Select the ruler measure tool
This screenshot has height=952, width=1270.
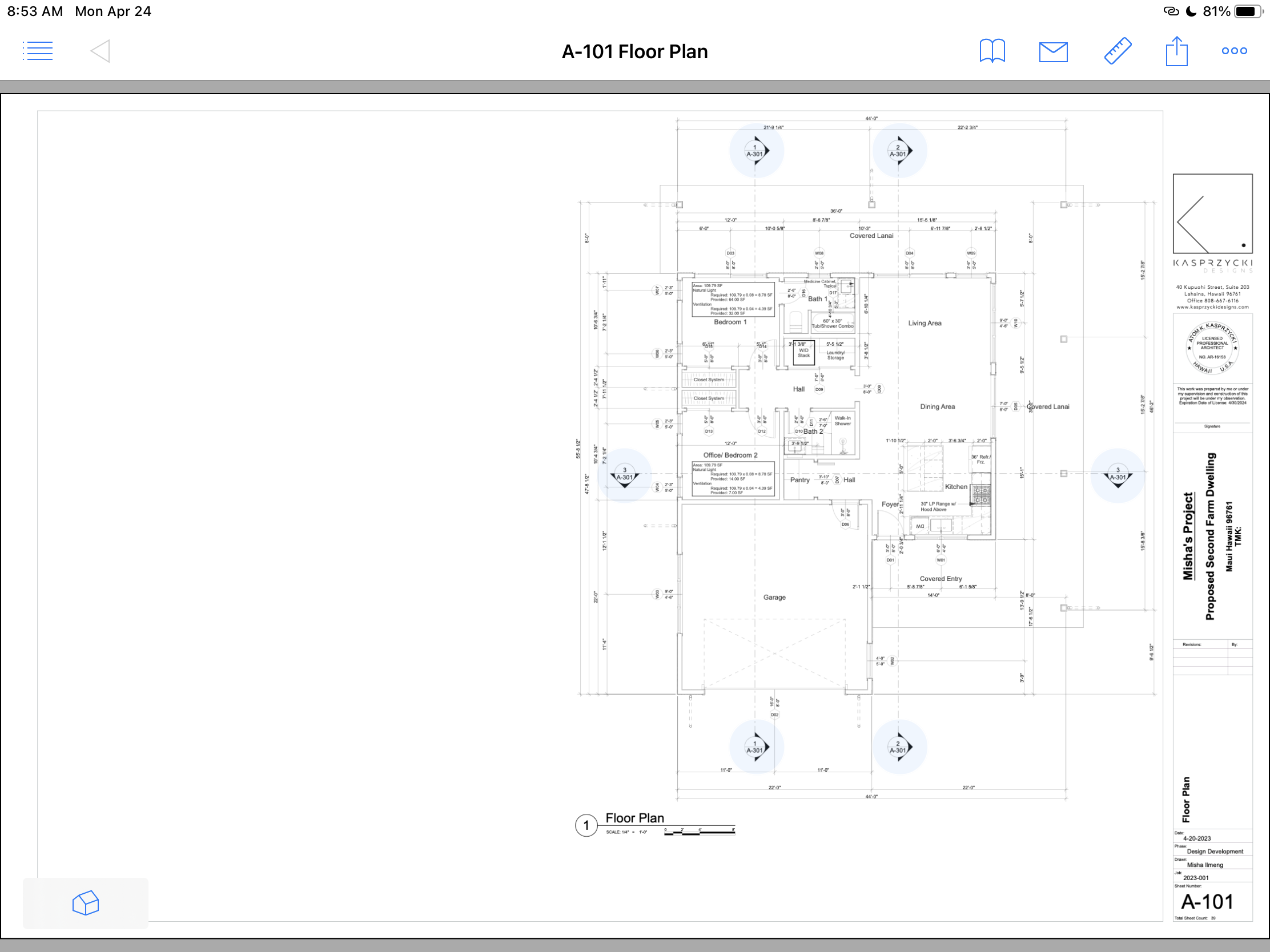pyautogui.click(x=1118, y=51)
